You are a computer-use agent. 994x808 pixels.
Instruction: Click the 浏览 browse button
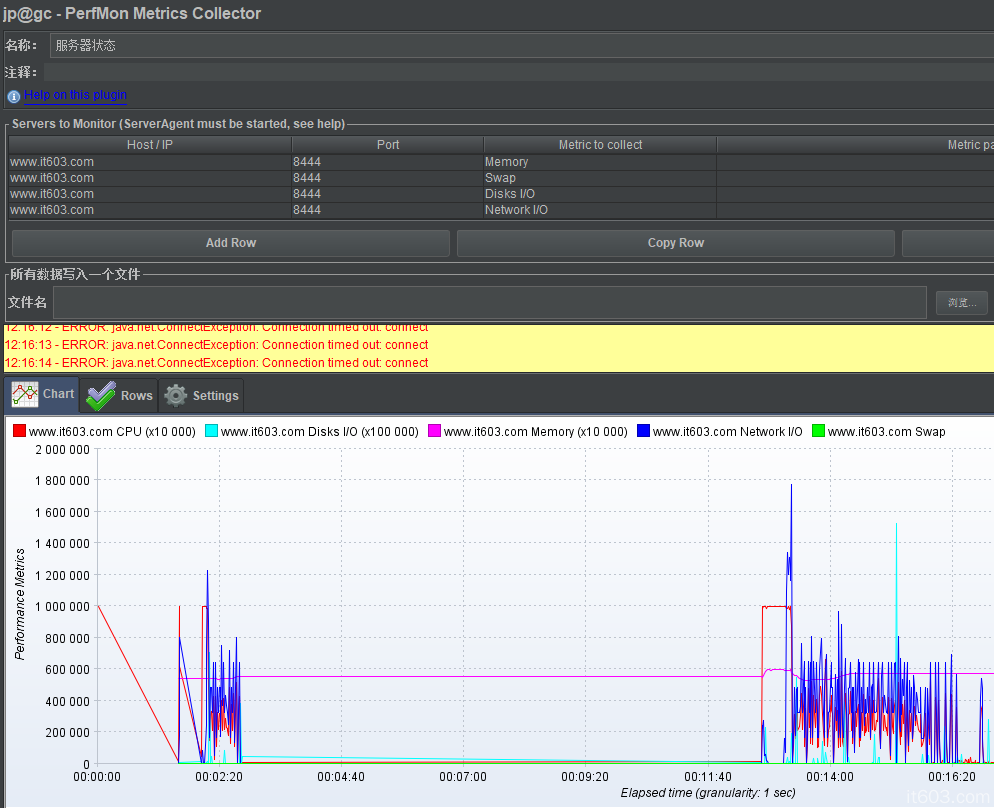tap(961, 303)
